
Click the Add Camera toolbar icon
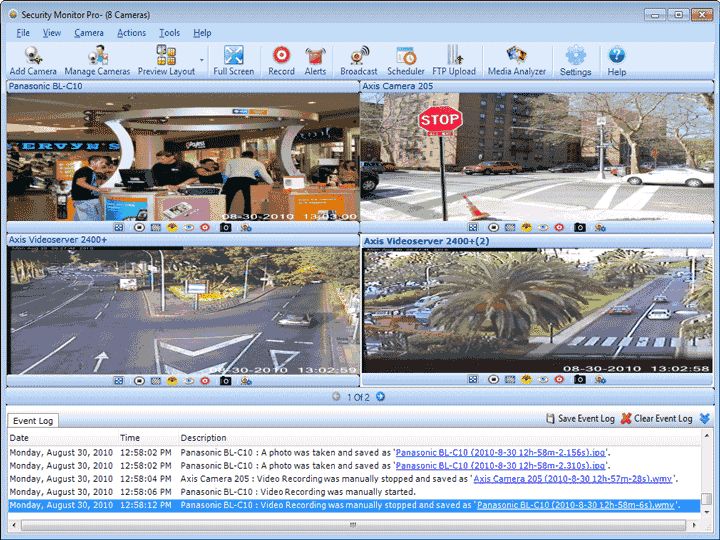coord(33,60)
